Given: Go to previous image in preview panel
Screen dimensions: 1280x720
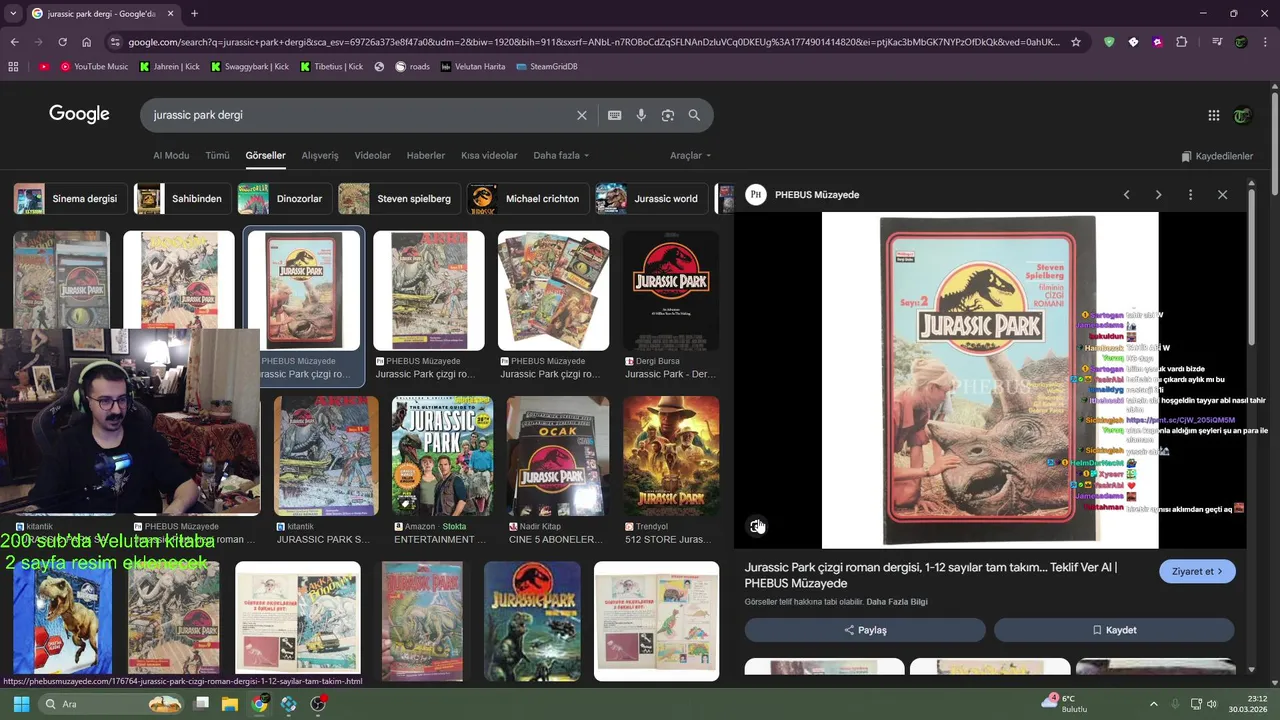Looking at the screenshot, I should point(1126,195).
